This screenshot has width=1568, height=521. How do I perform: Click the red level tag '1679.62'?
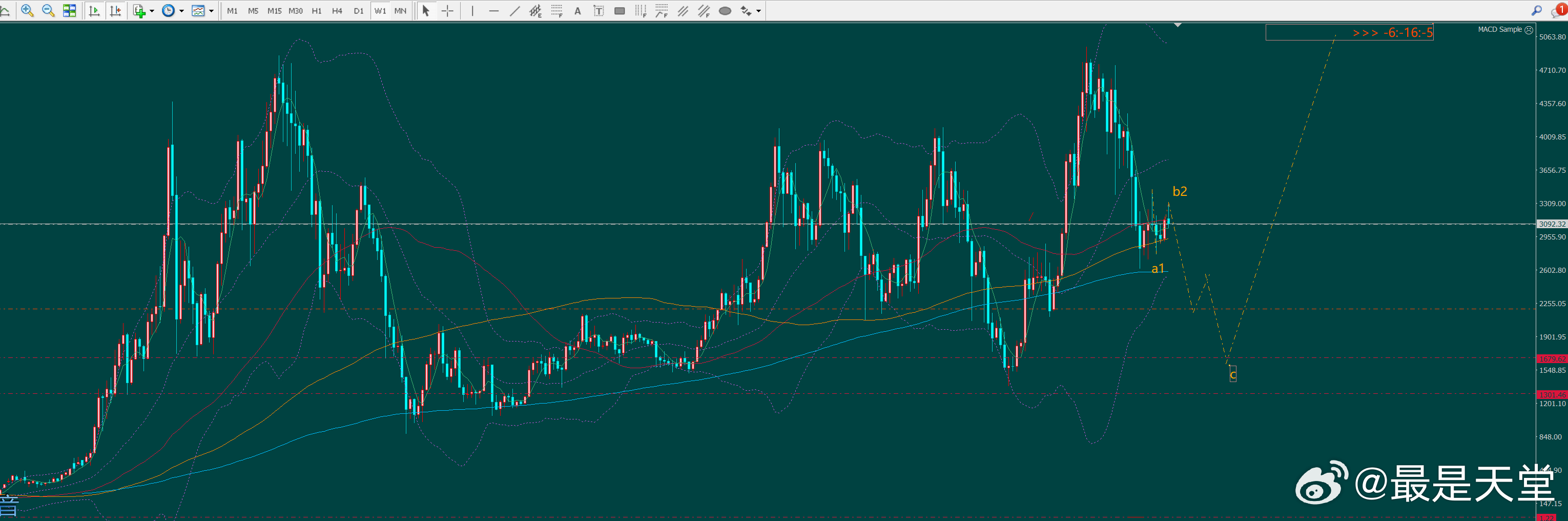[x=1552, y=359]
